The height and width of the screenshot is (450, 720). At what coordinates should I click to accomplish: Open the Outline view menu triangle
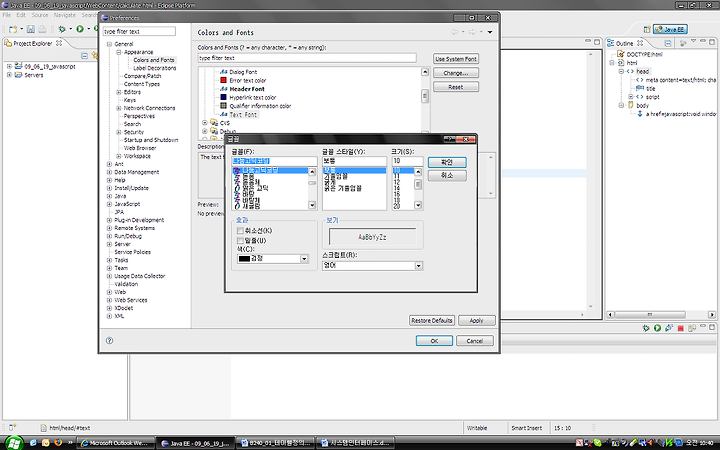[693, 42]
